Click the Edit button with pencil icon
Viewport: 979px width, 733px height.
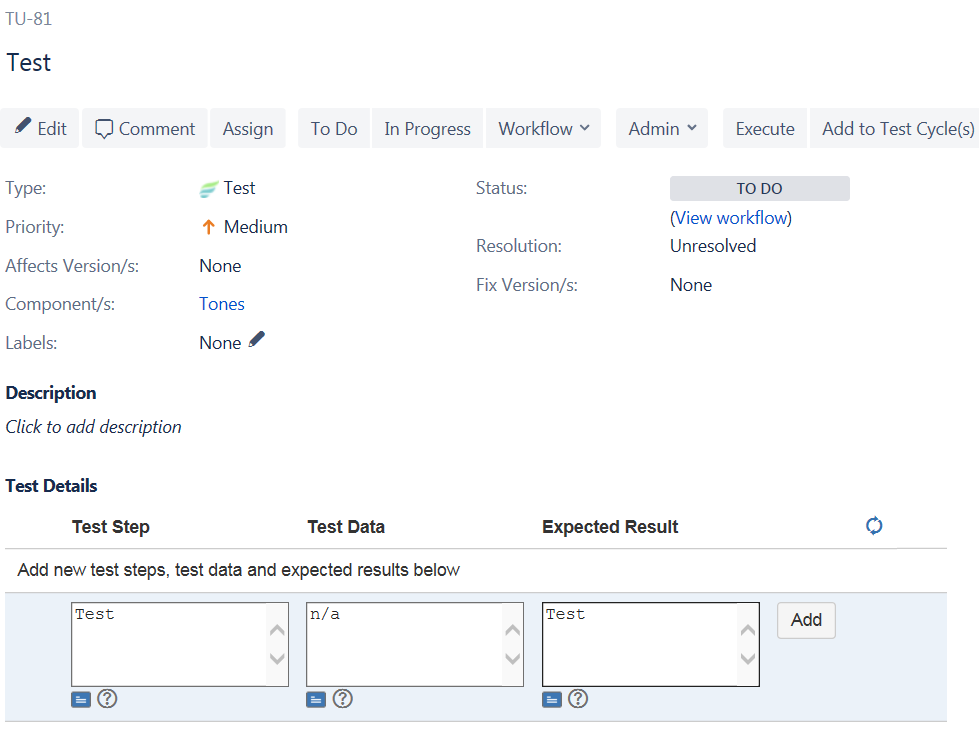coord(40,128)
